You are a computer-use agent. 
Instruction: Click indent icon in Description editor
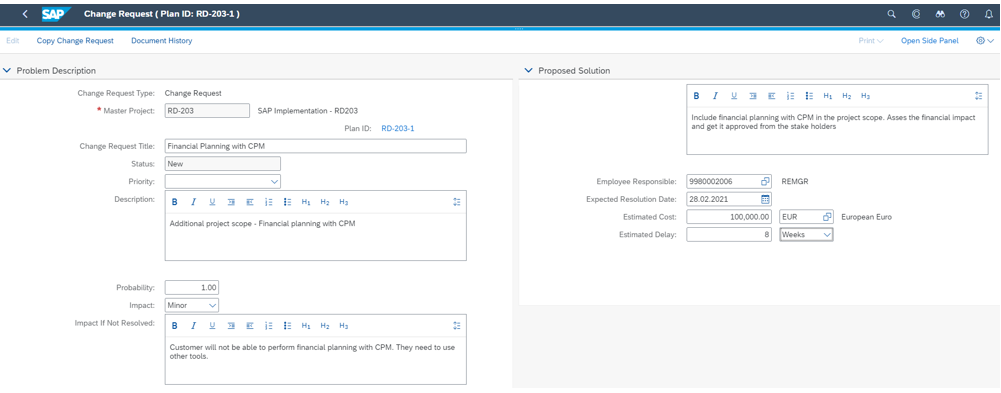(x=230, y=202)
